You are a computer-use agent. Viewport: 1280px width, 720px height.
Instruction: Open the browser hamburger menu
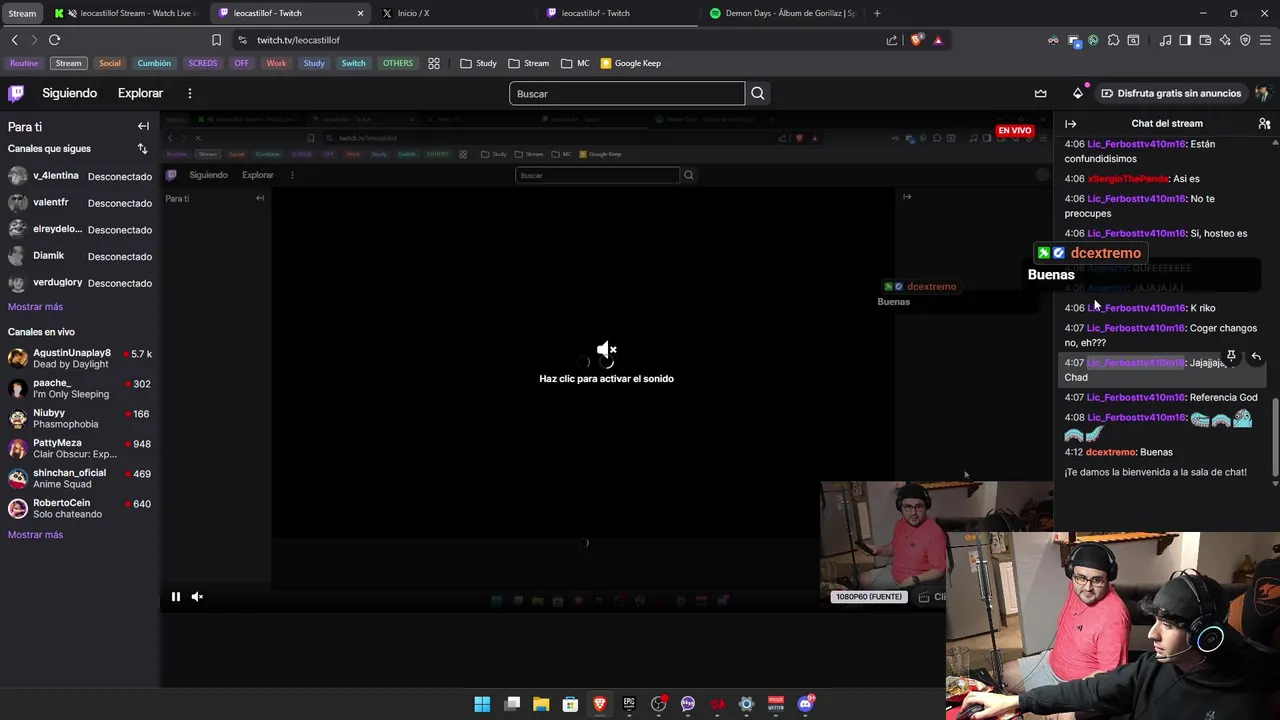1265,40
